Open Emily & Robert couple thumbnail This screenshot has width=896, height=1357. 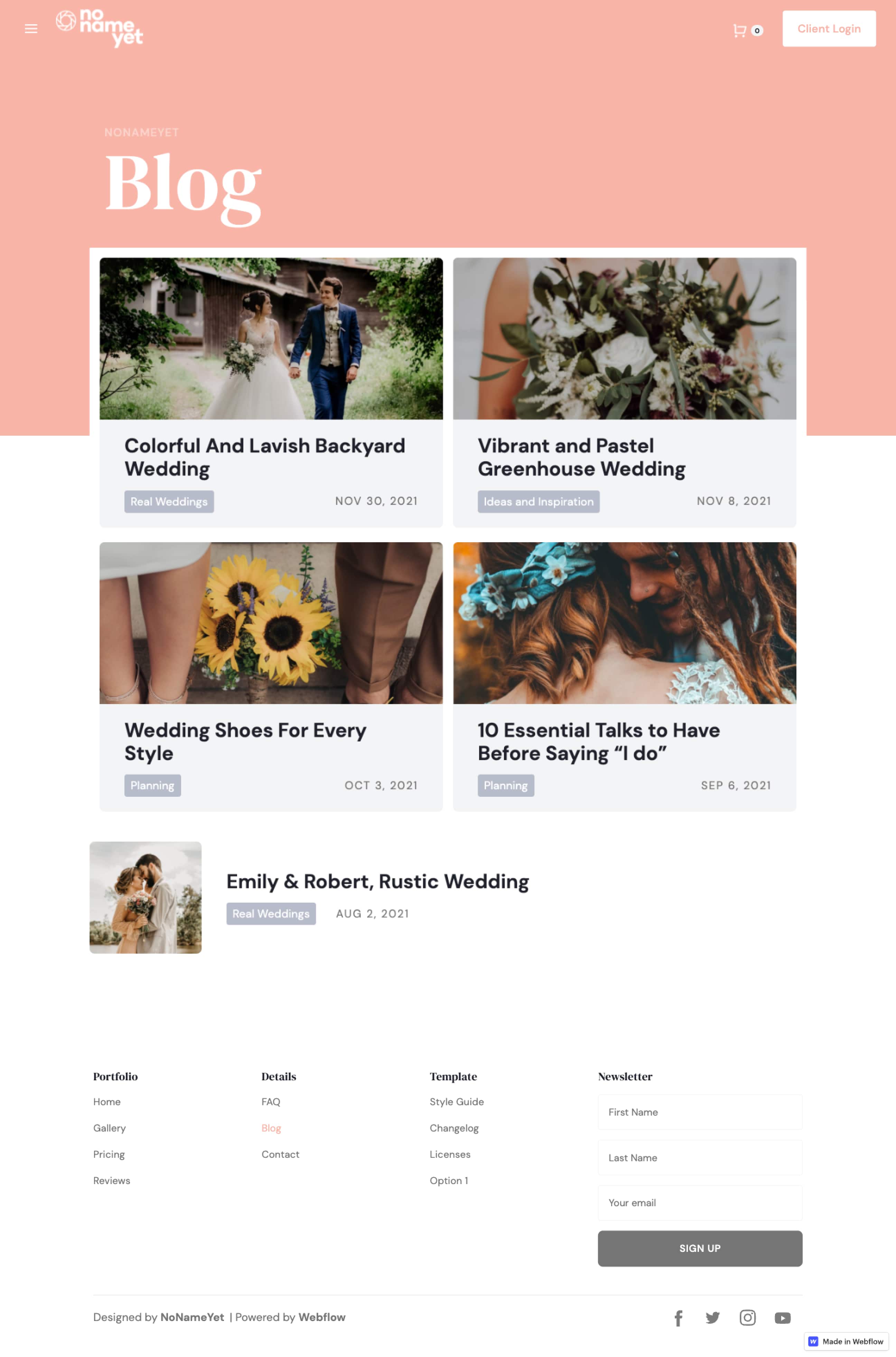click(146, 897)
